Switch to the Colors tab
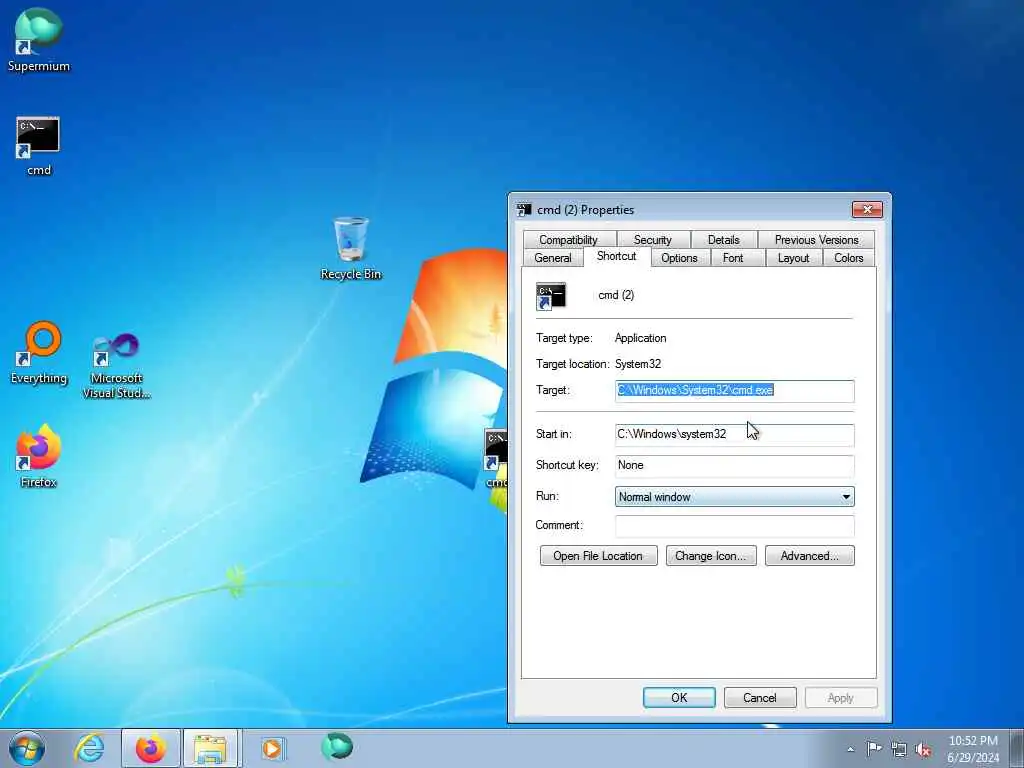This screenshot has width=1024, height=768. click(848, 258)
